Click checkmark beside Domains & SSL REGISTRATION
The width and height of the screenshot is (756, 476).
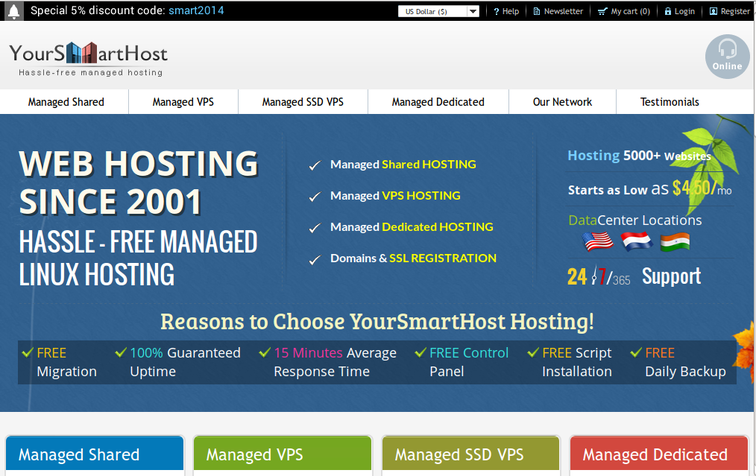tap(315, 259)
